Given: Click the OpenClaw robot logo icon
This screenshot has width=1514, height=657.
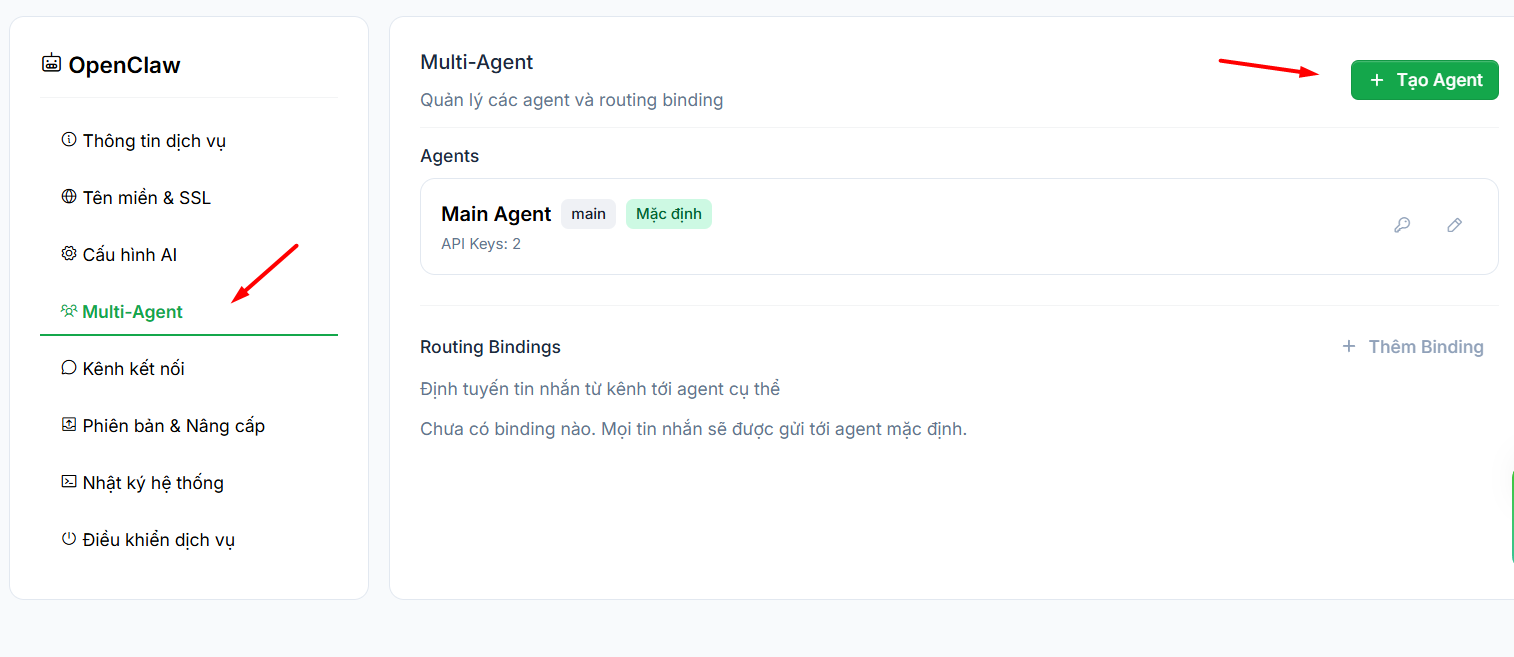Looking at the screenshot, I should [50, 64].
